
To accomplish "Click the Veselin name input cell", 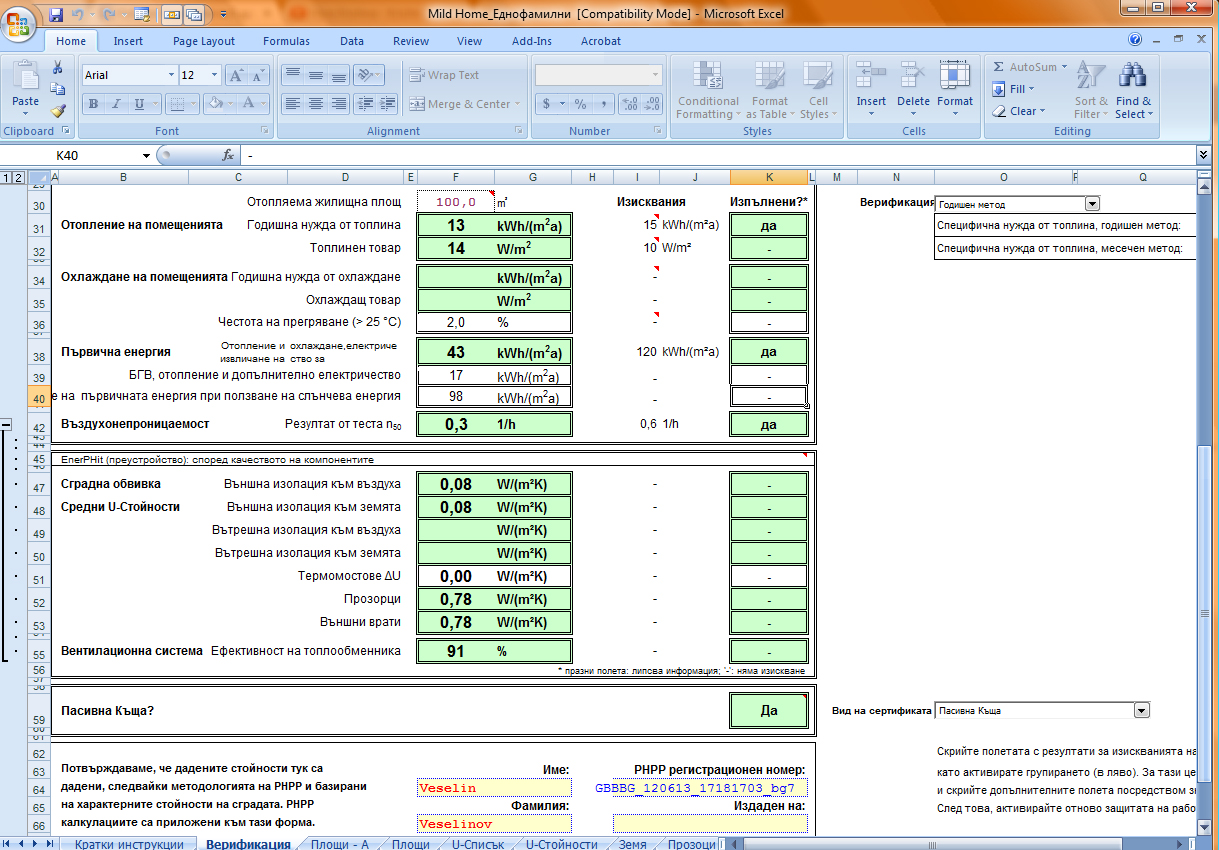I will click(493, 788).
